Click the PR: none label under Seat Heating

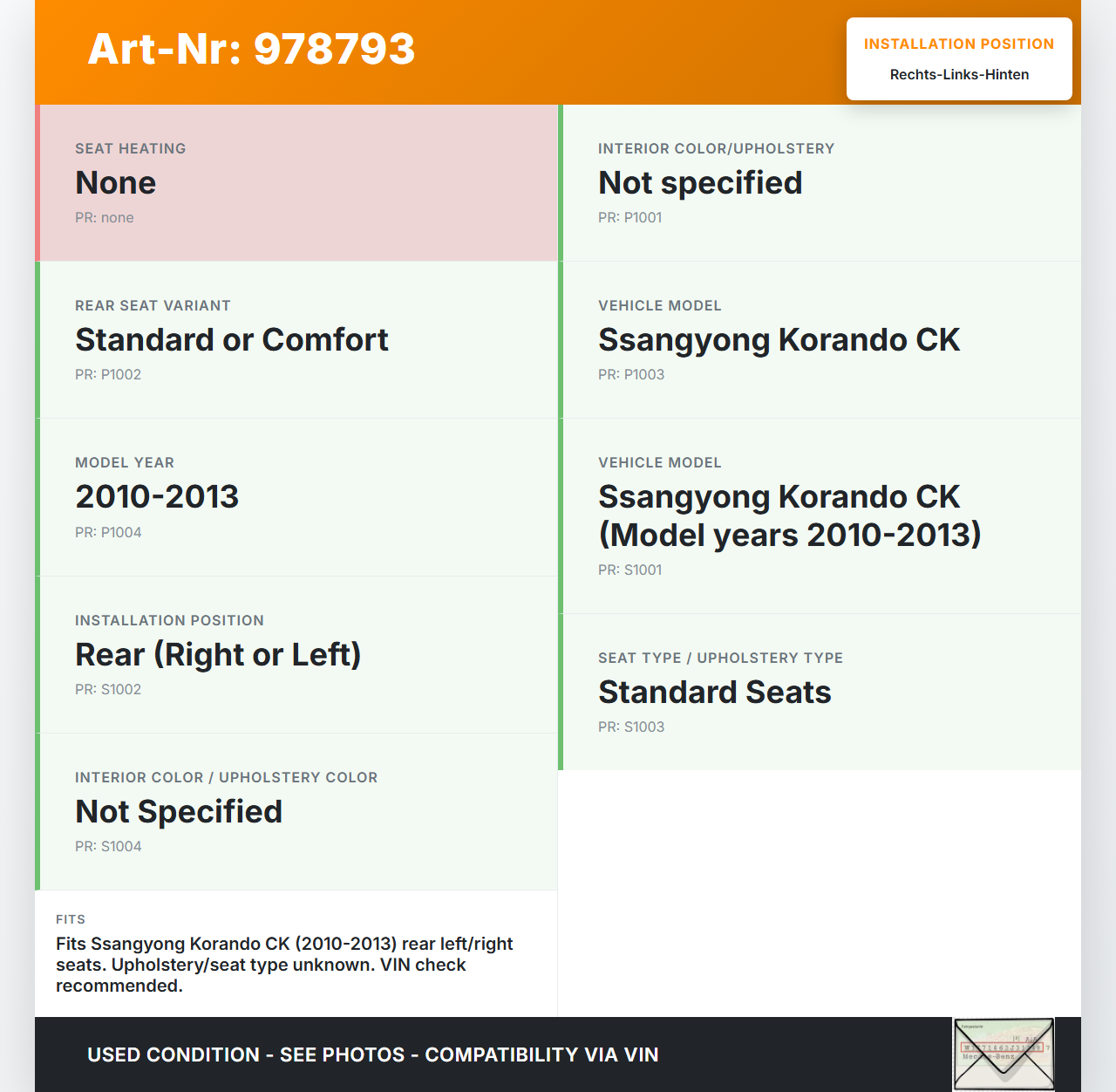click(105, 218)
